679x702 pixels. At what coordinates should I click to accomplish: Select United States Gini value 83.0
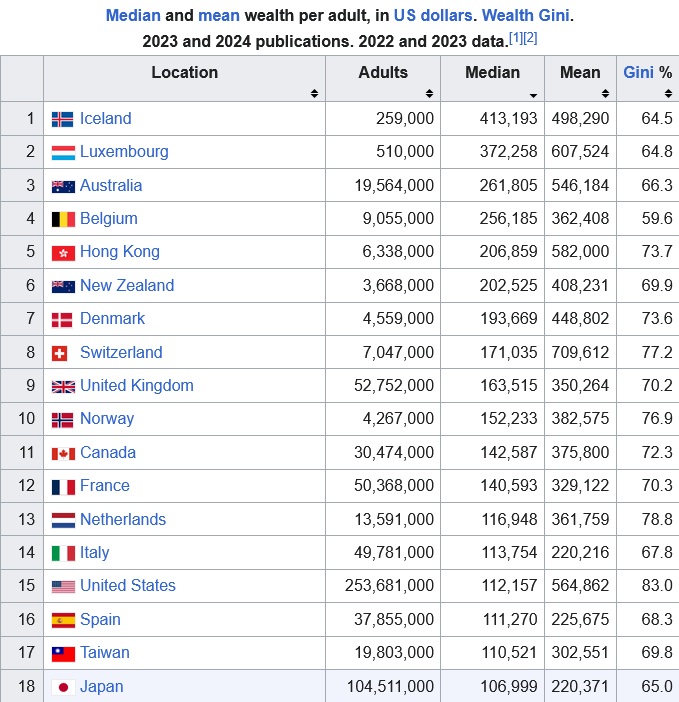click(x=657, y=586)
